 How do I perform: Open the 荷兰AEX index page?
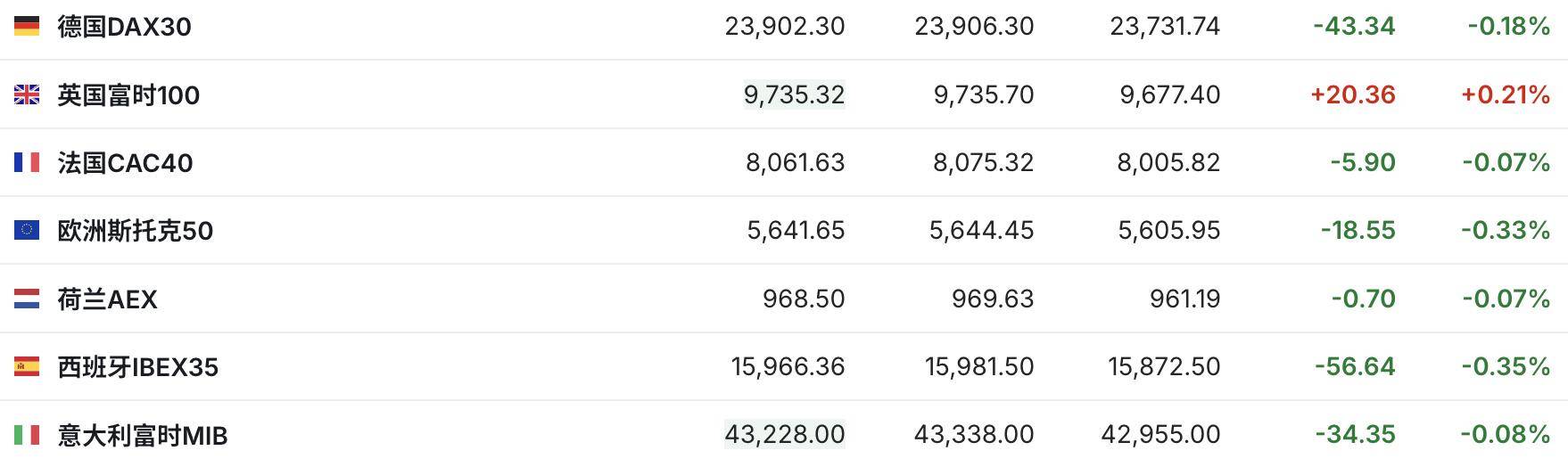(x=107, y=299)
